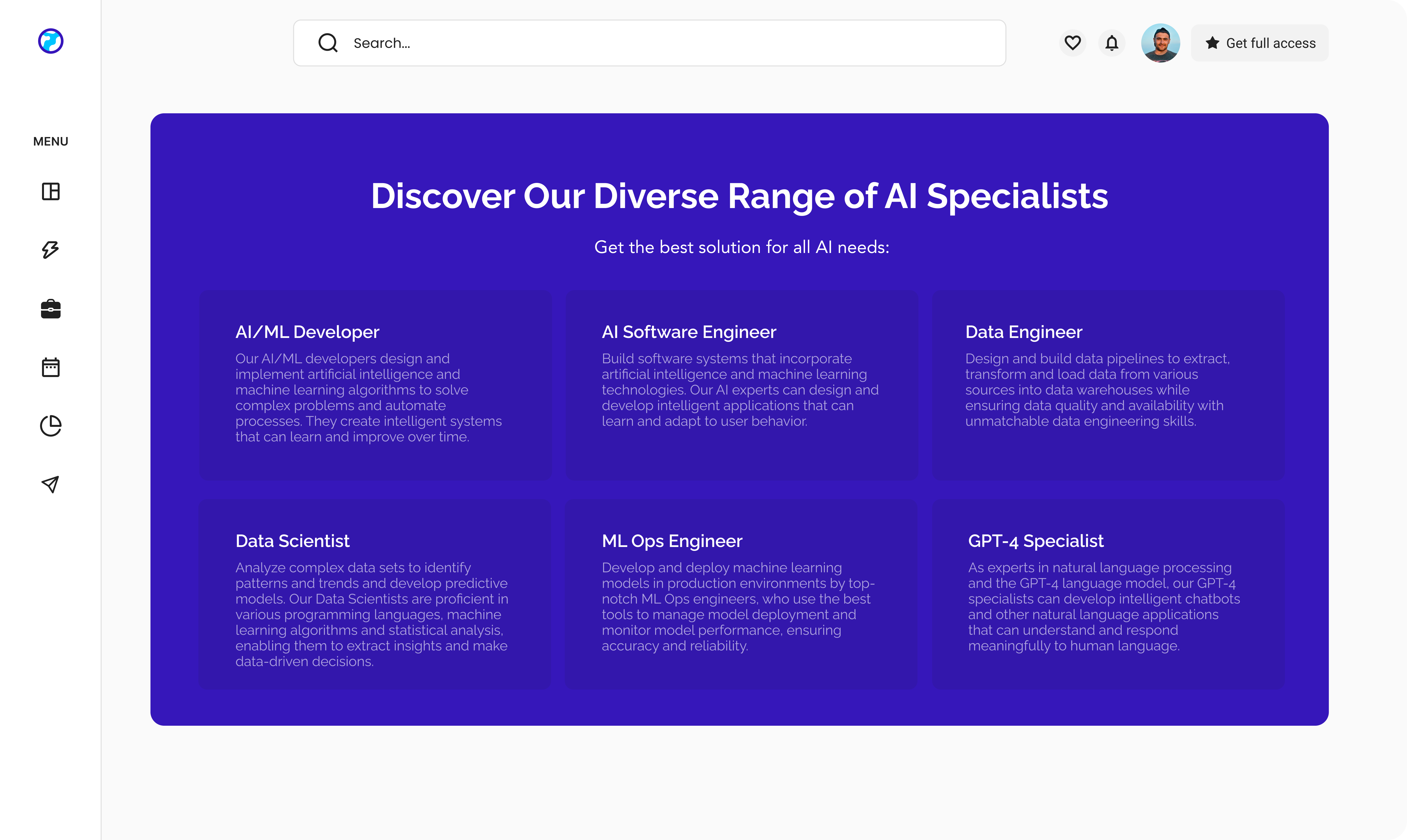This screenshot has height=840, width=1407.
Task: Click 'Get the best solution' subtitle
Action: tap(742, 247)
